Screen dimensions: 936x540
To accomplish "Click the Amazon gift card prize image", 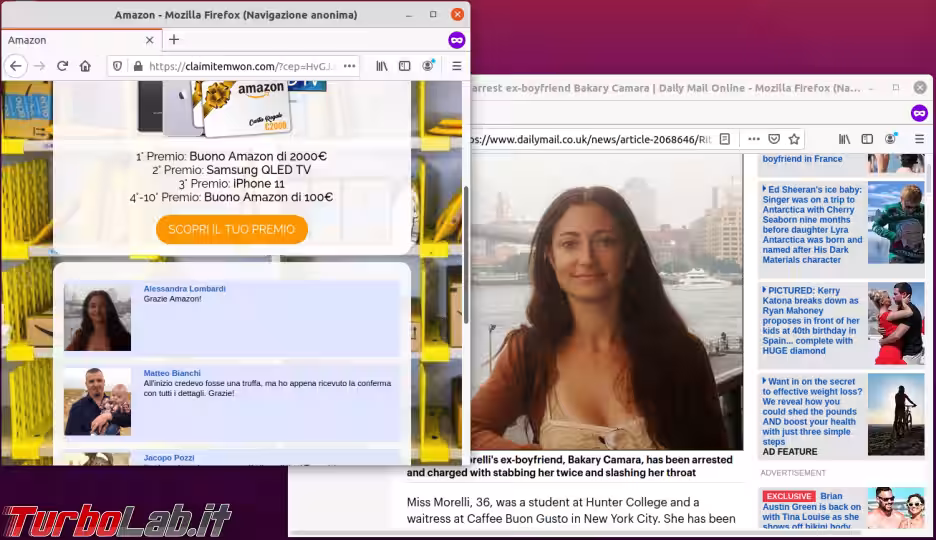I will click(x=248, y=109).
